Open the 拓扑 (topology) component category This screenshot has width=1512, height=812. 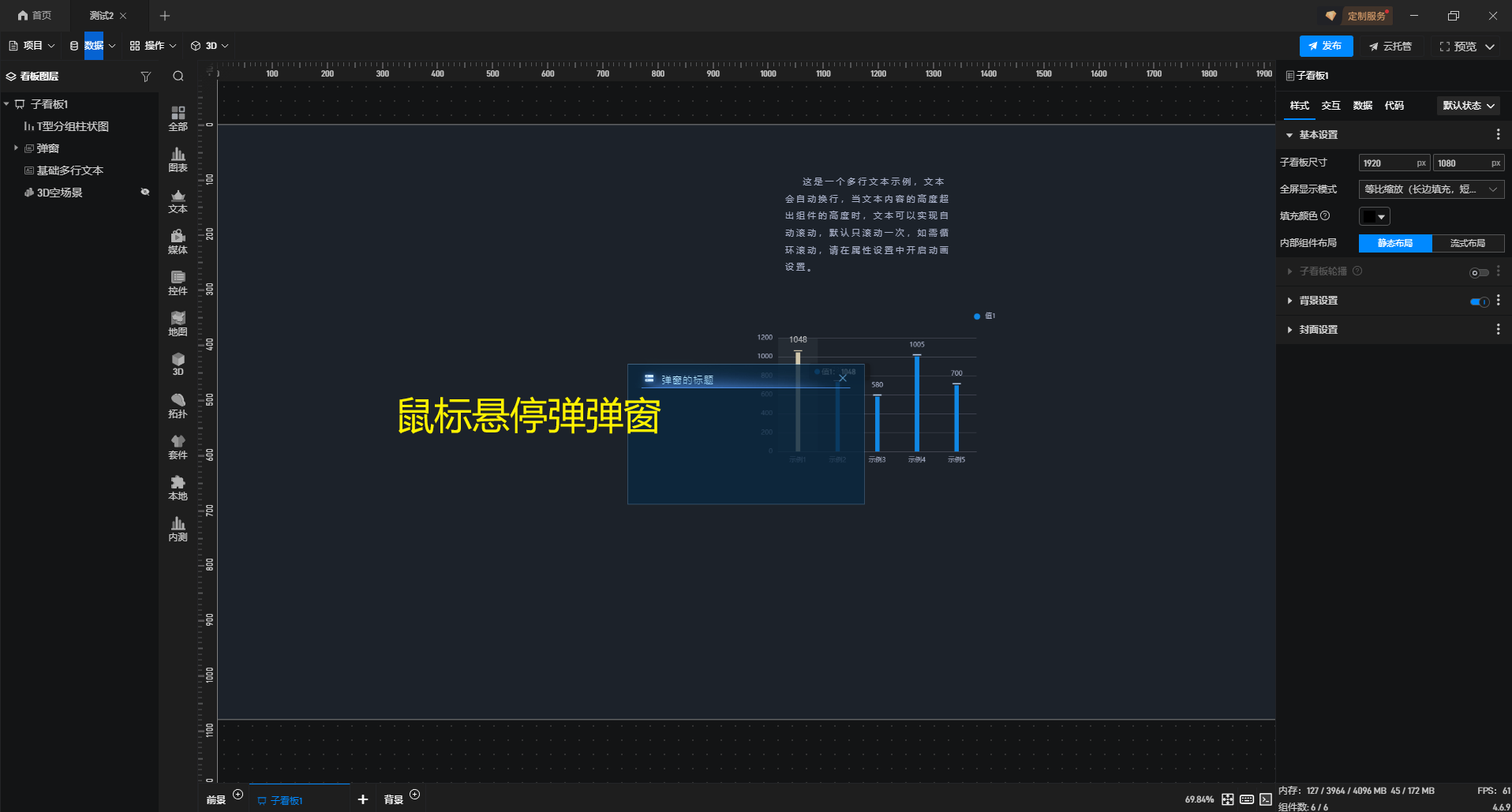tap(177, 406)
